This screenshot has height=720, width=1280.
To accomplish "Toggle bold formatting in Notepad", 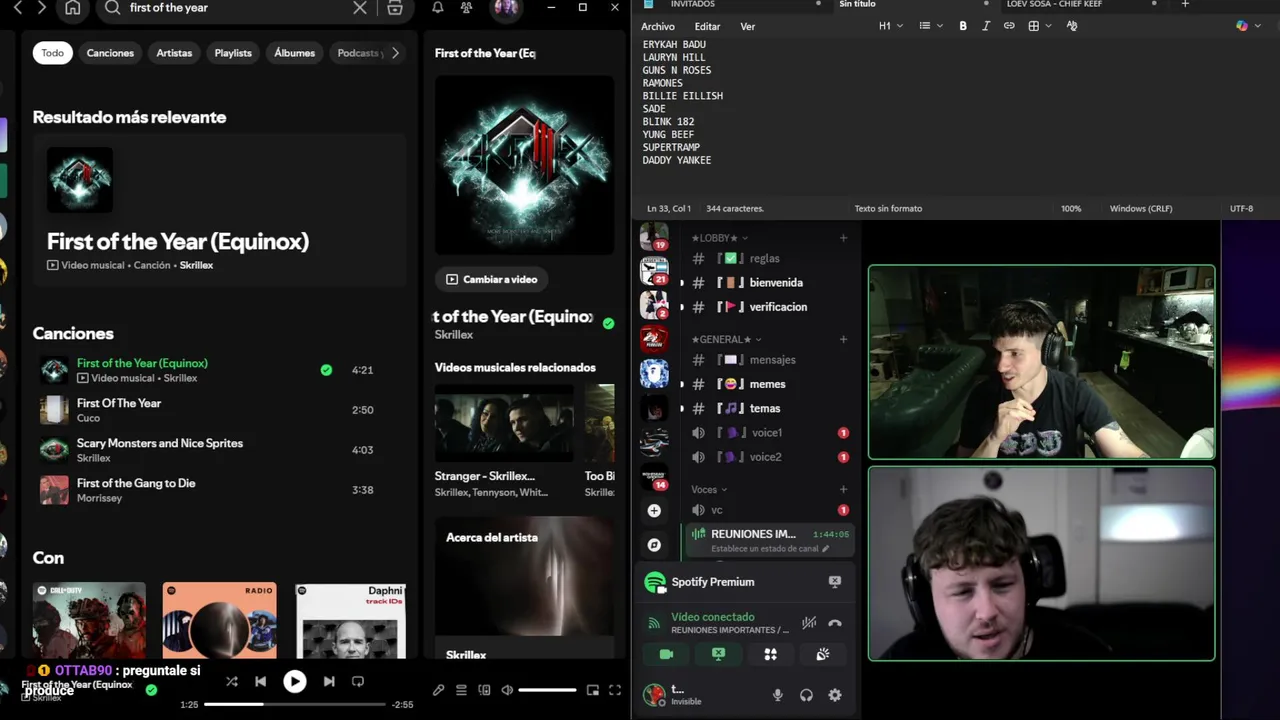I will click(x=963, y=26).
